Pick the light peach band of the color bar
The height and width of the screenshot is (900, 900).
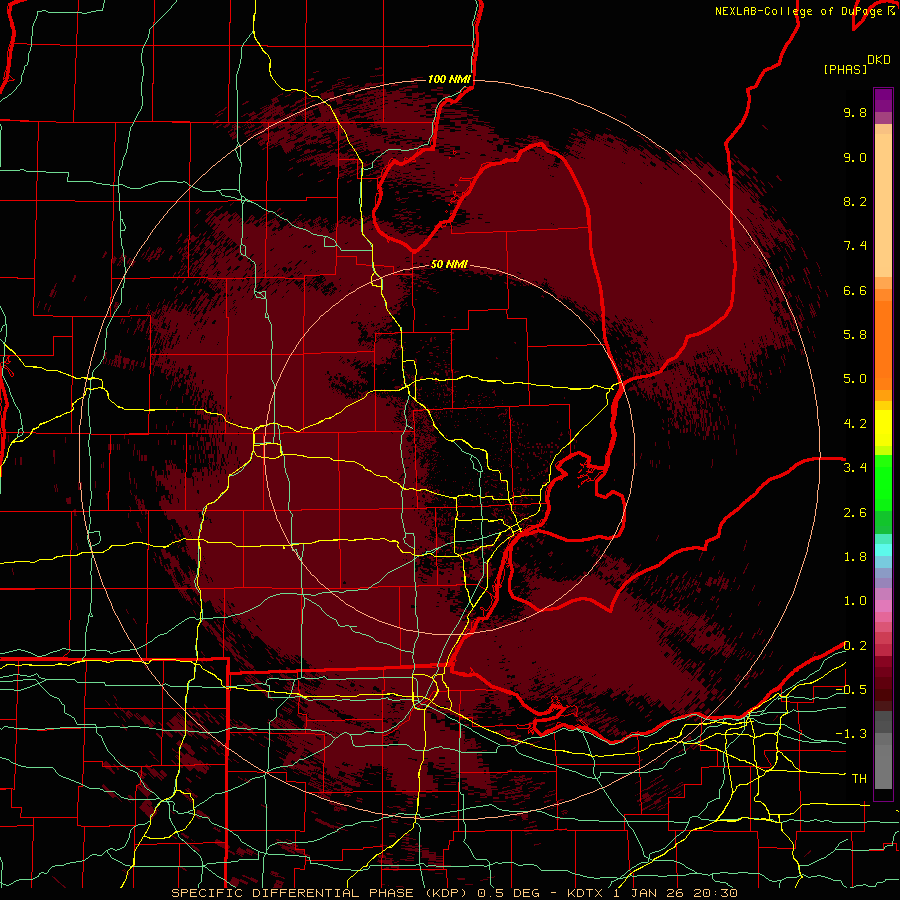[x=883, y=205]
